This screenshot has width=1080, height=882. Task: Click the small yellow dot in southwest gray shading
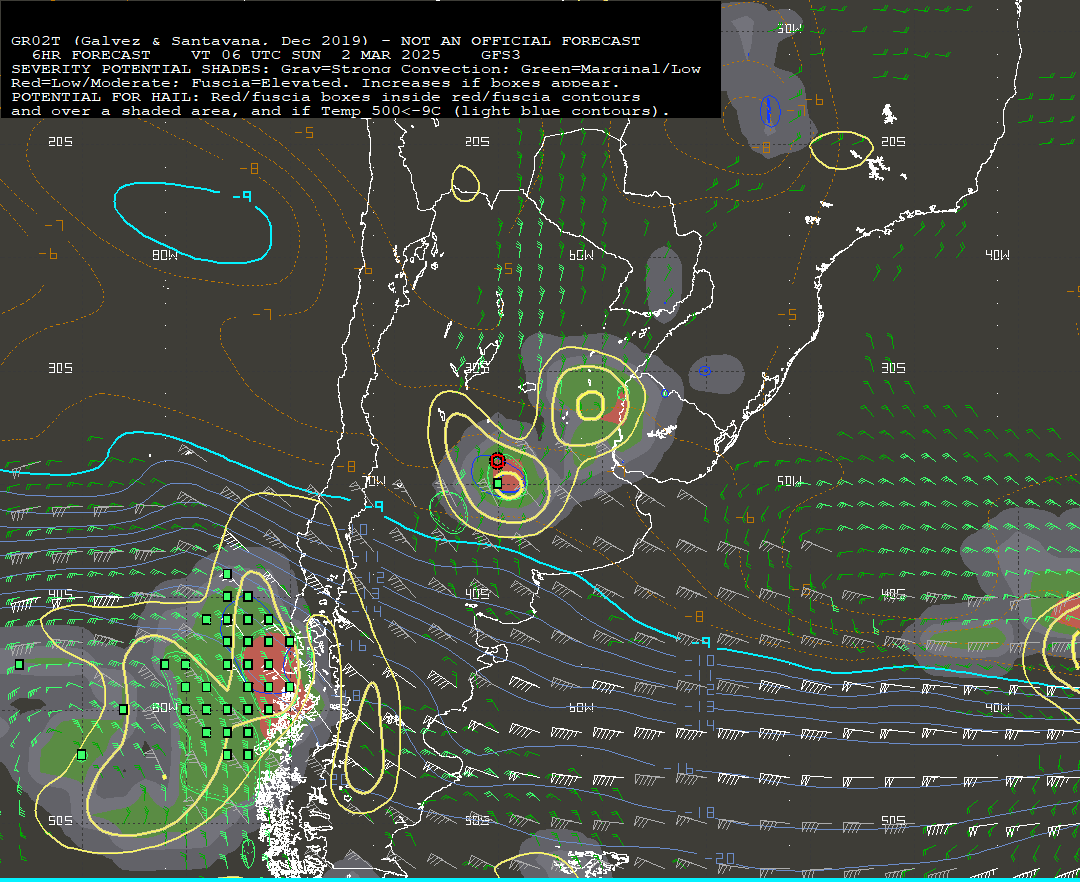pos(164,777)
